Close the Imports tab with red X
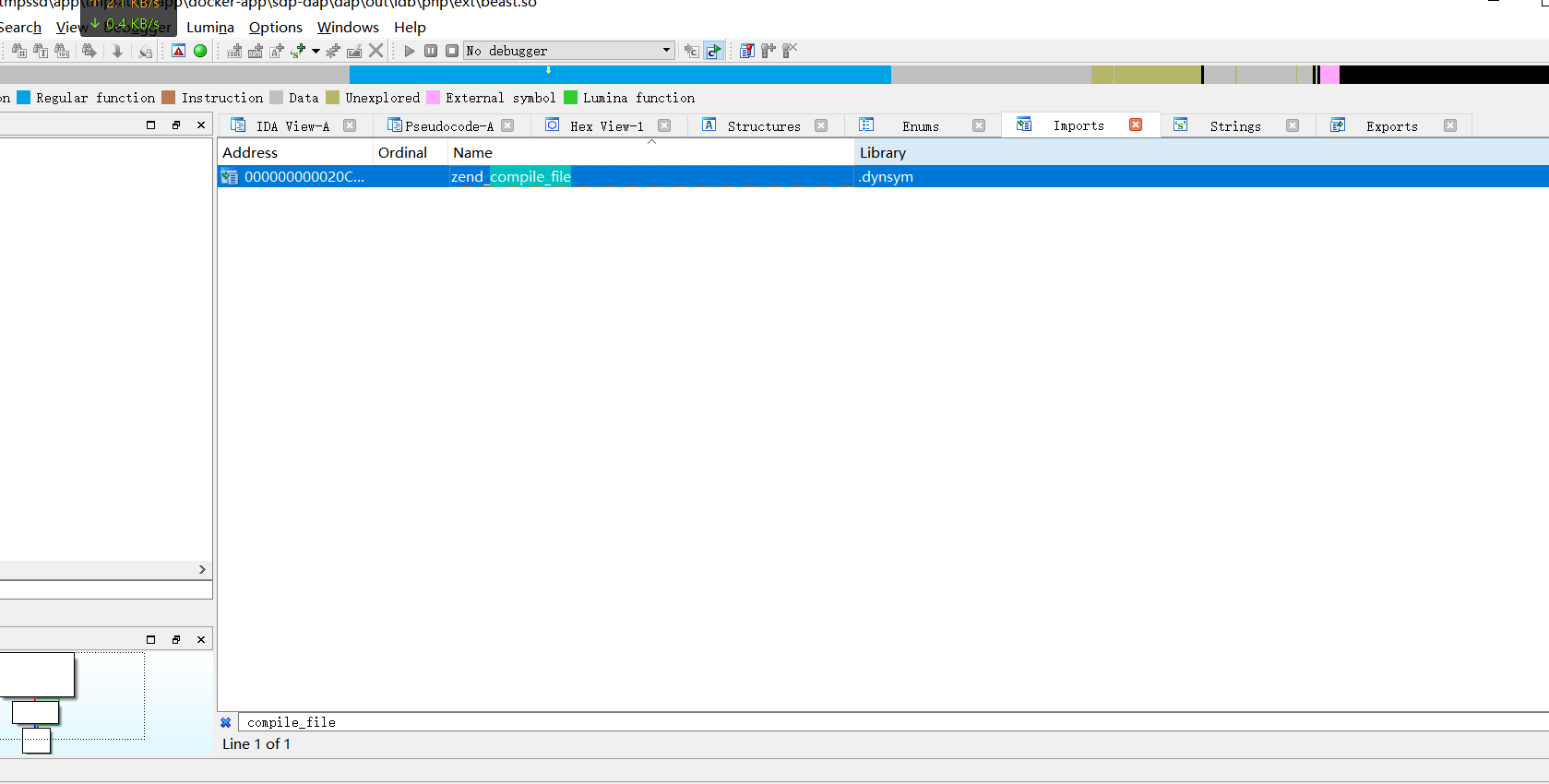The height and width of the screenshot is (784, 1549). click(1136, 125)
